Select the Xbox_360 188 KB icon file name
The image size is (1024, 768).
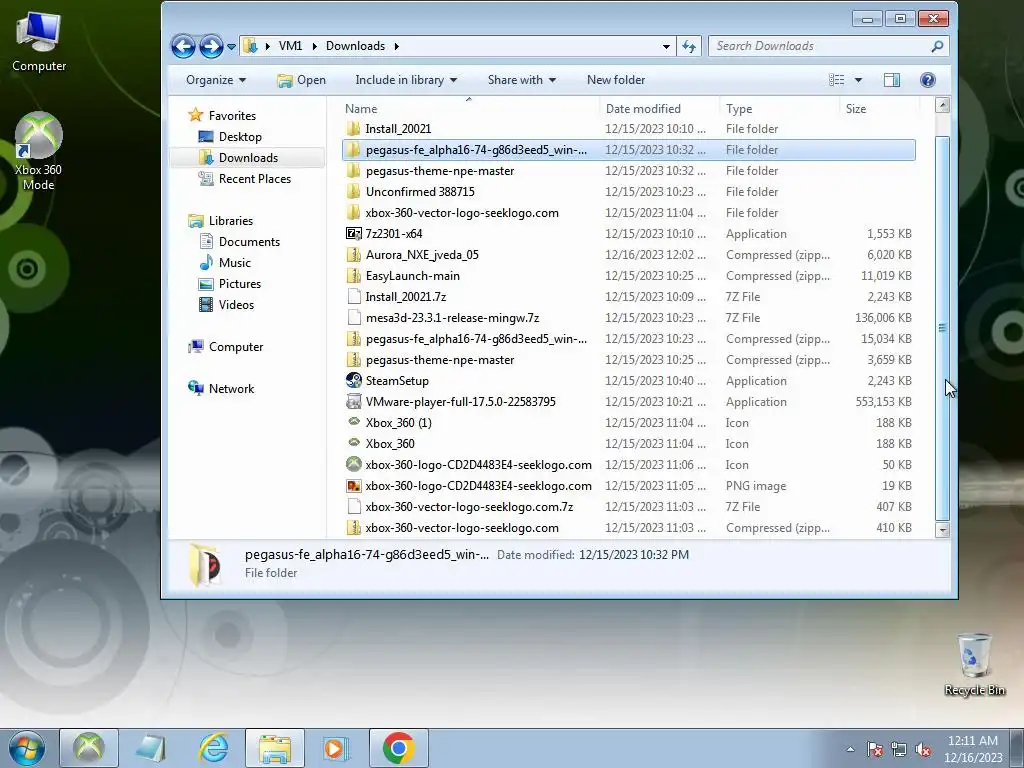point(390,444)
